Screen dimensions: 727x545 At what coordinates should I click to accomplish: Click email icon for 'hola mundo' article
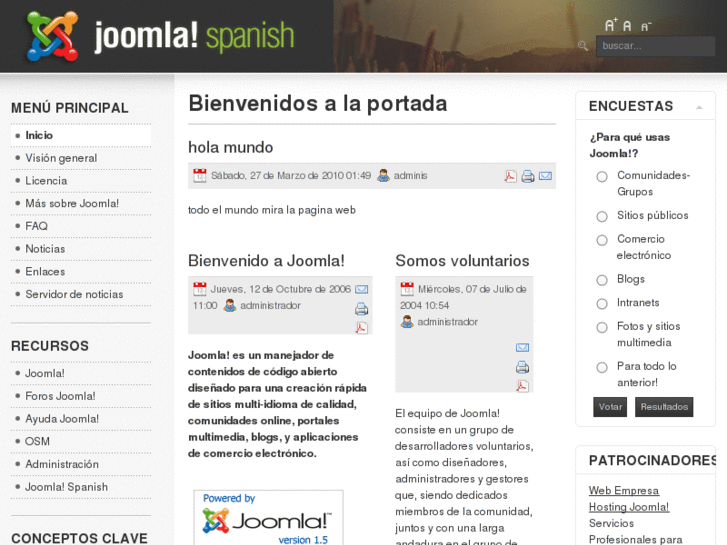[545, 176]
